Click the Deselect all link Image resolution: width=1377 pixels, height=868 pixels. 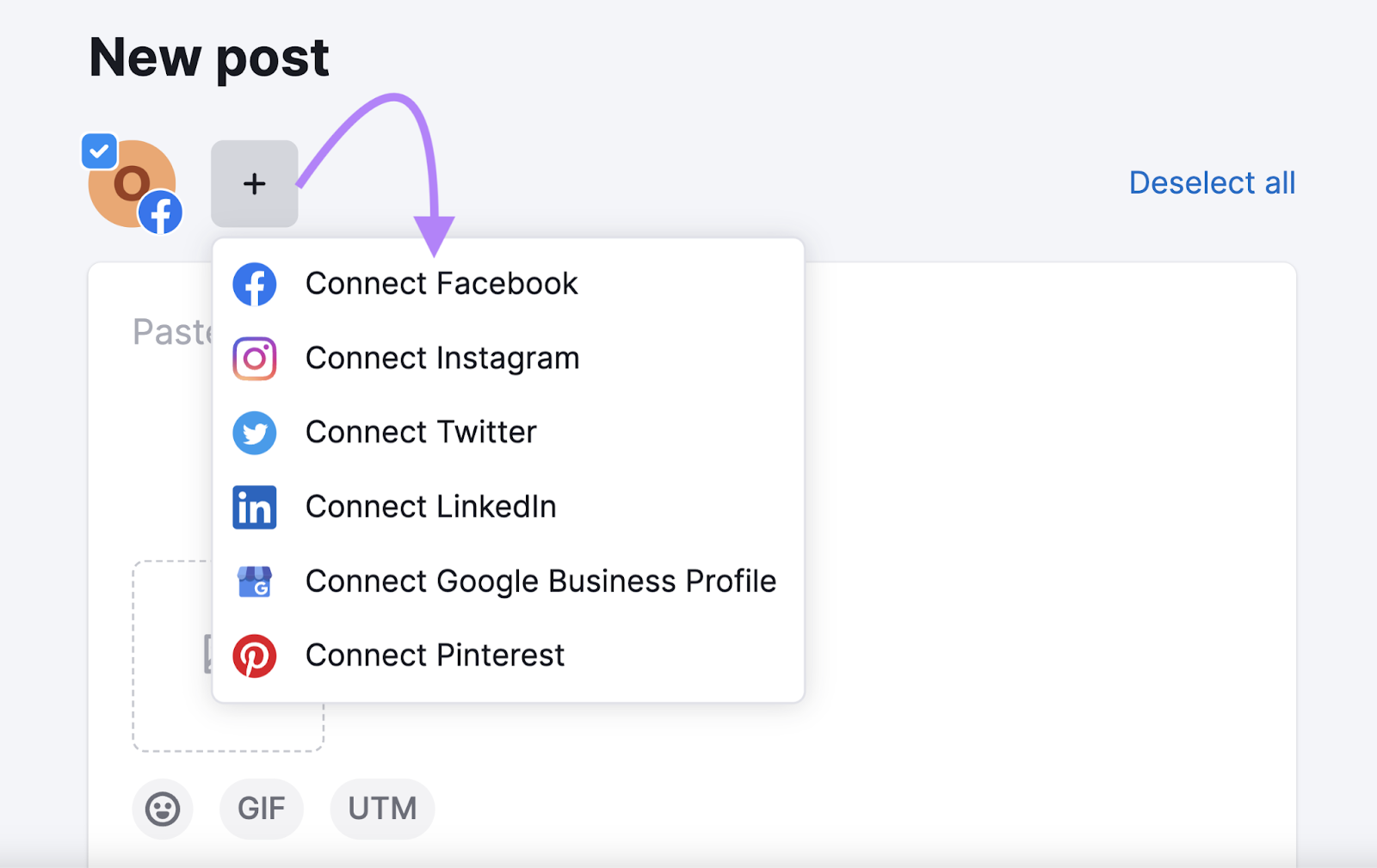pyautogui.click(x=1212, y=182)
